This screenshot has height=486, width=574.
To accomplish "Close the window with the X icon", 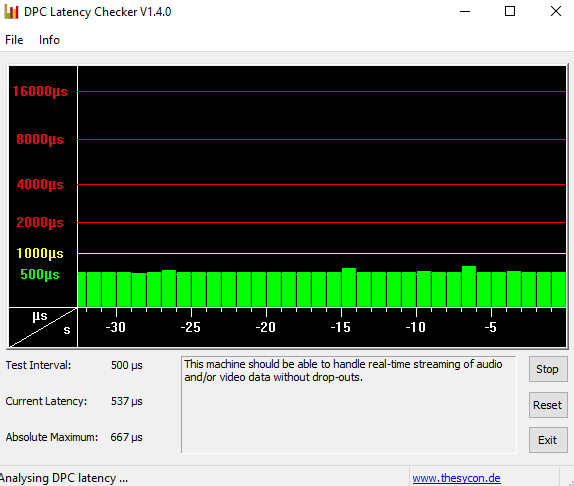I will 556,11.
